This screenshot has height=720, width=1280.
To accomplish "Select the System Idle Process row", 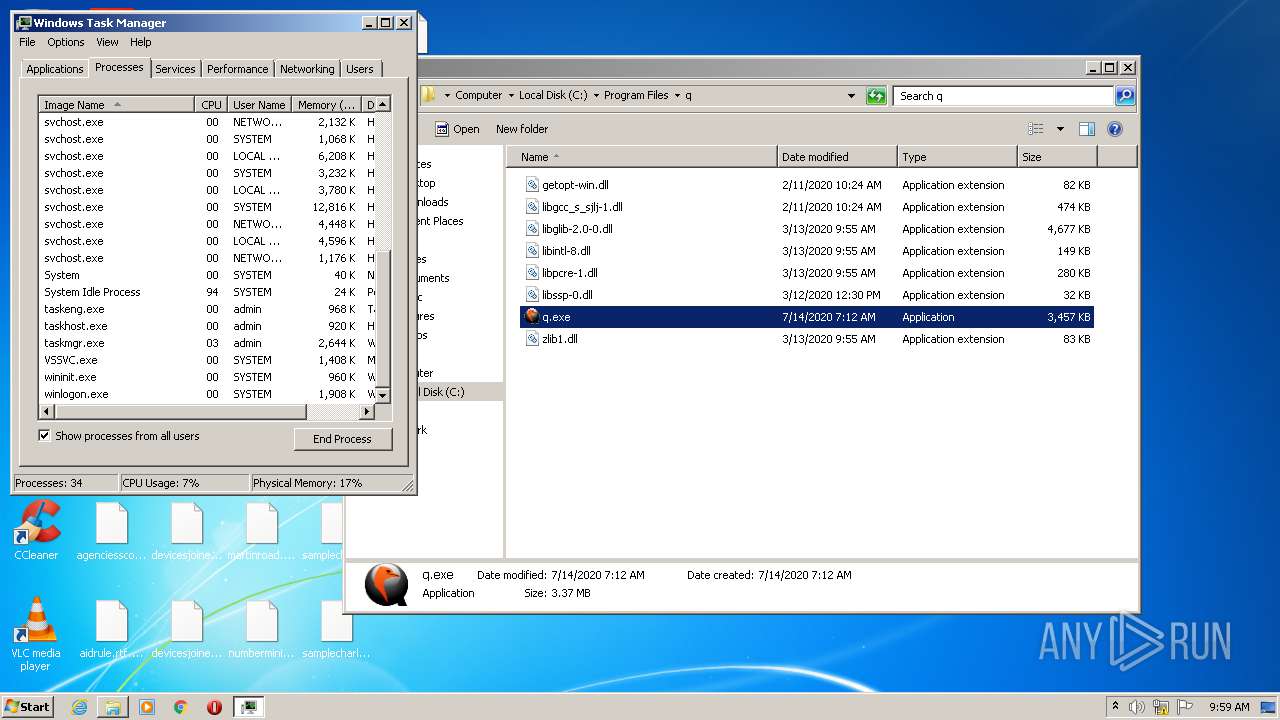I will (207, 292).
